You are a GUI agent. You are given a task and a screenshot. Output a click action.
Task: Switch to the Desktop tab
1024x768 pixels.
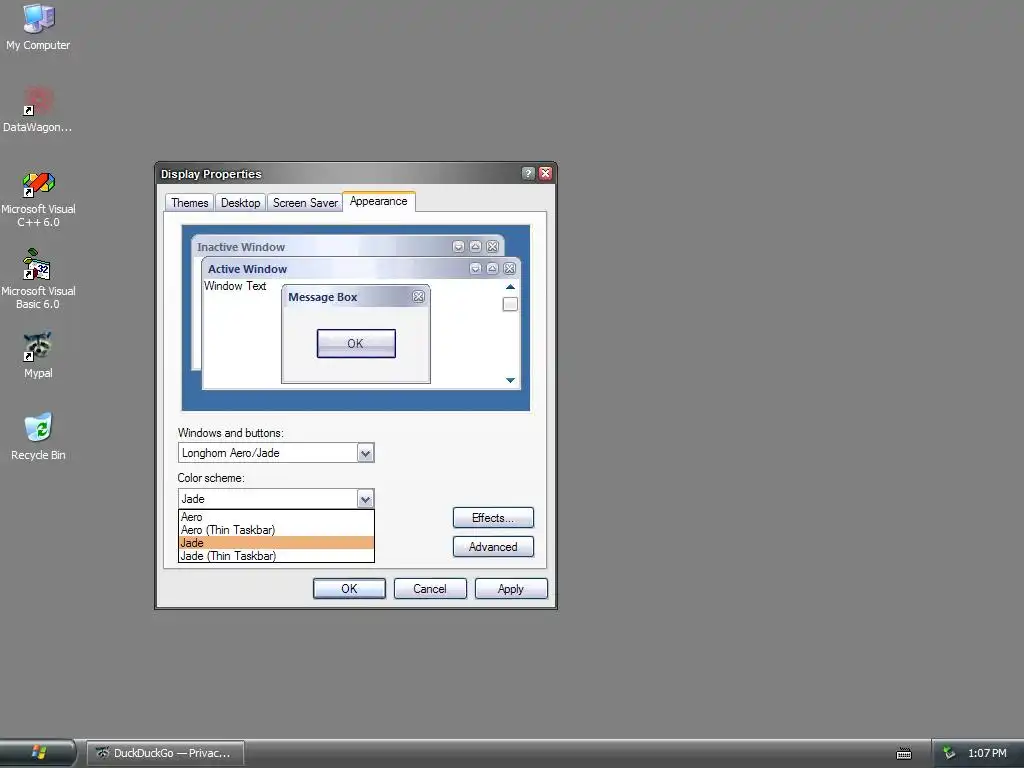240,202
